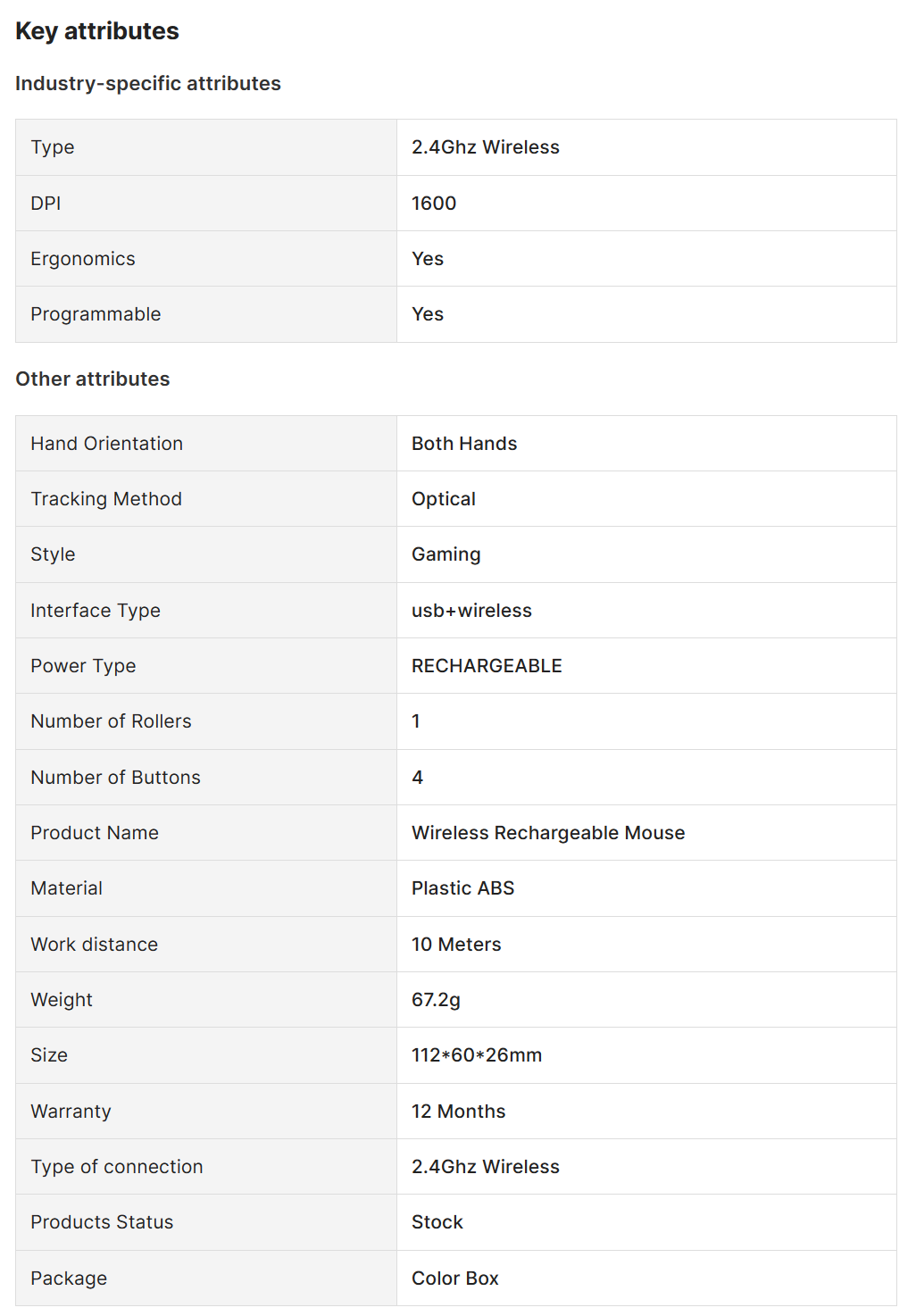Click the DPI value 1600
Viewport: 916px width, 1316px height.
[434, 204]
